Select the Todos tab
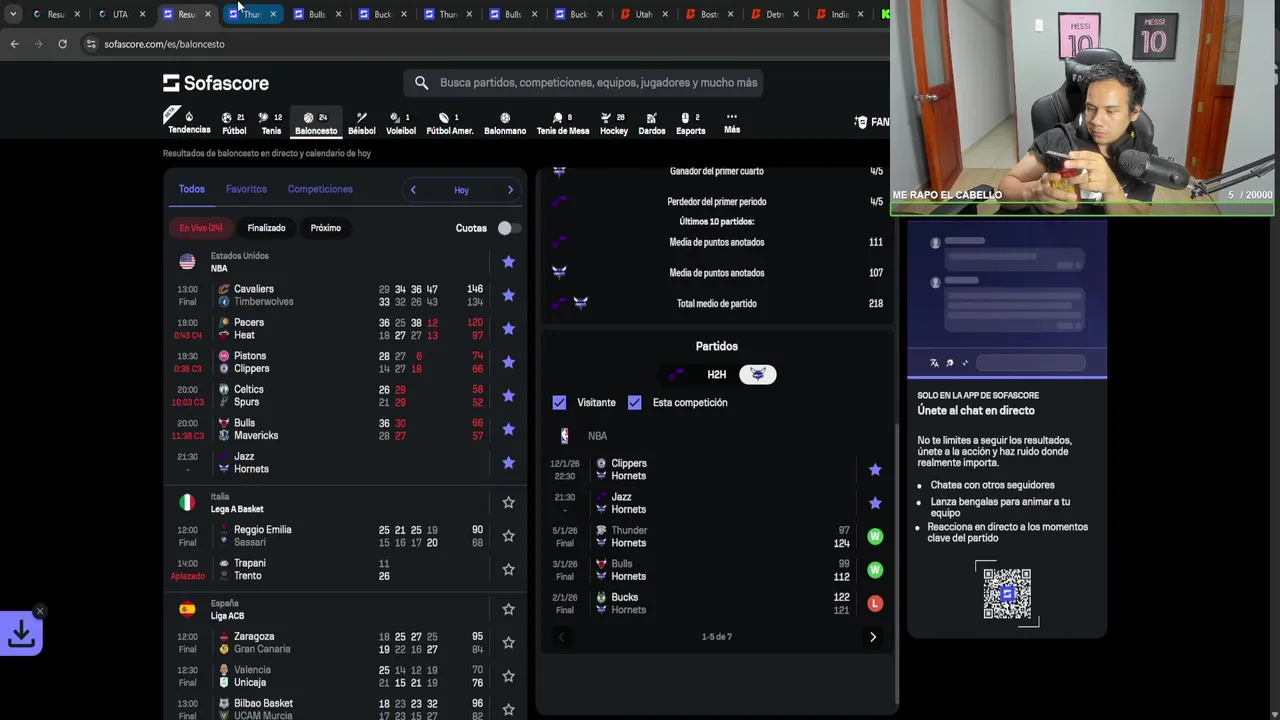Viewport: 1280px width, 720px height. tap(191, 189)
